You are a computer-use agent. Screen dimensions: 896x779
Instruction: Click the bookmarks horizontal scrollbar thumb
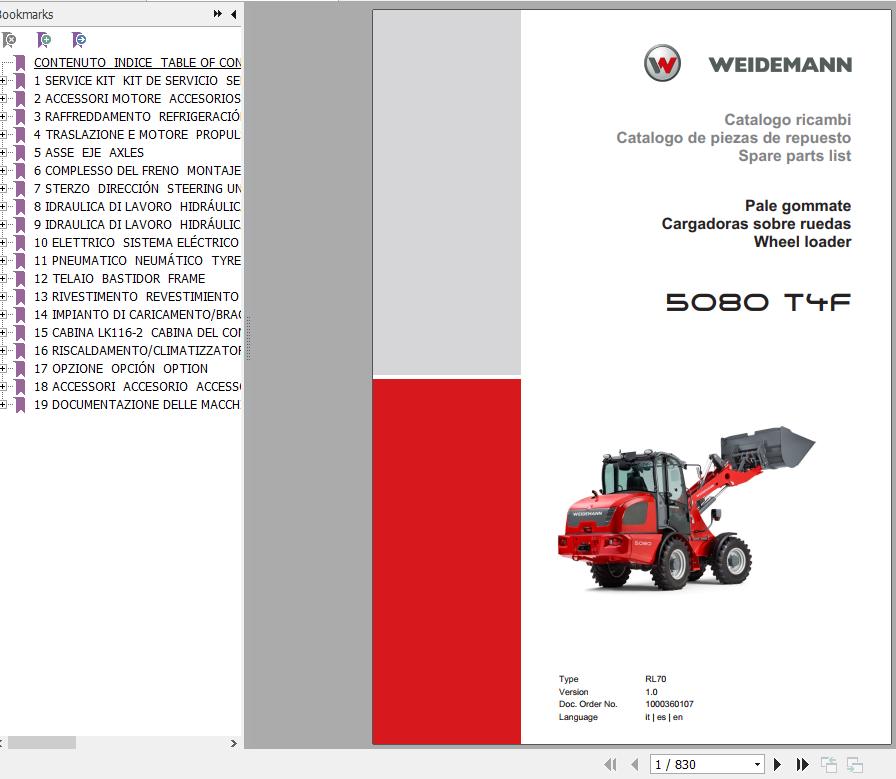(x=42, y=742)
